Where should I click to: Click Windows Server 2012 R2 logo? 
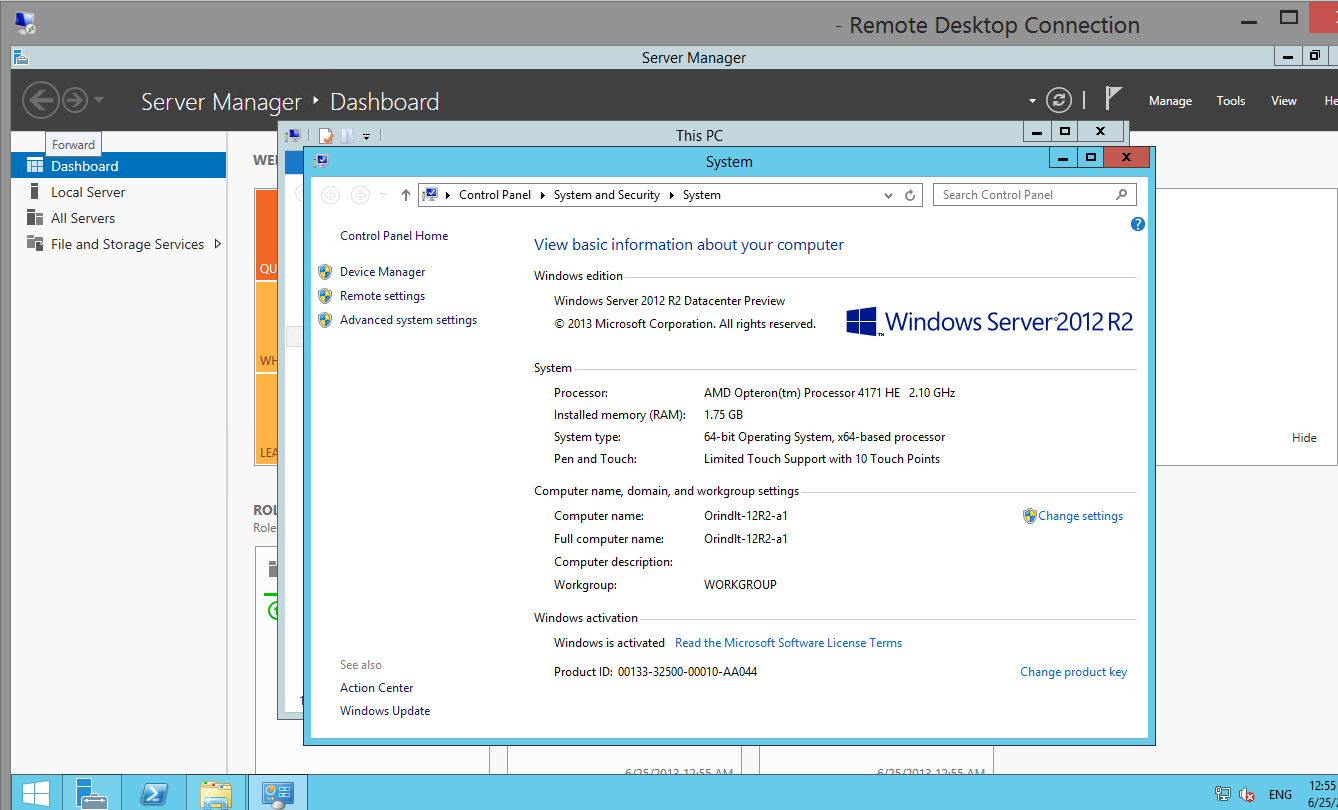[x=989, y=321]
